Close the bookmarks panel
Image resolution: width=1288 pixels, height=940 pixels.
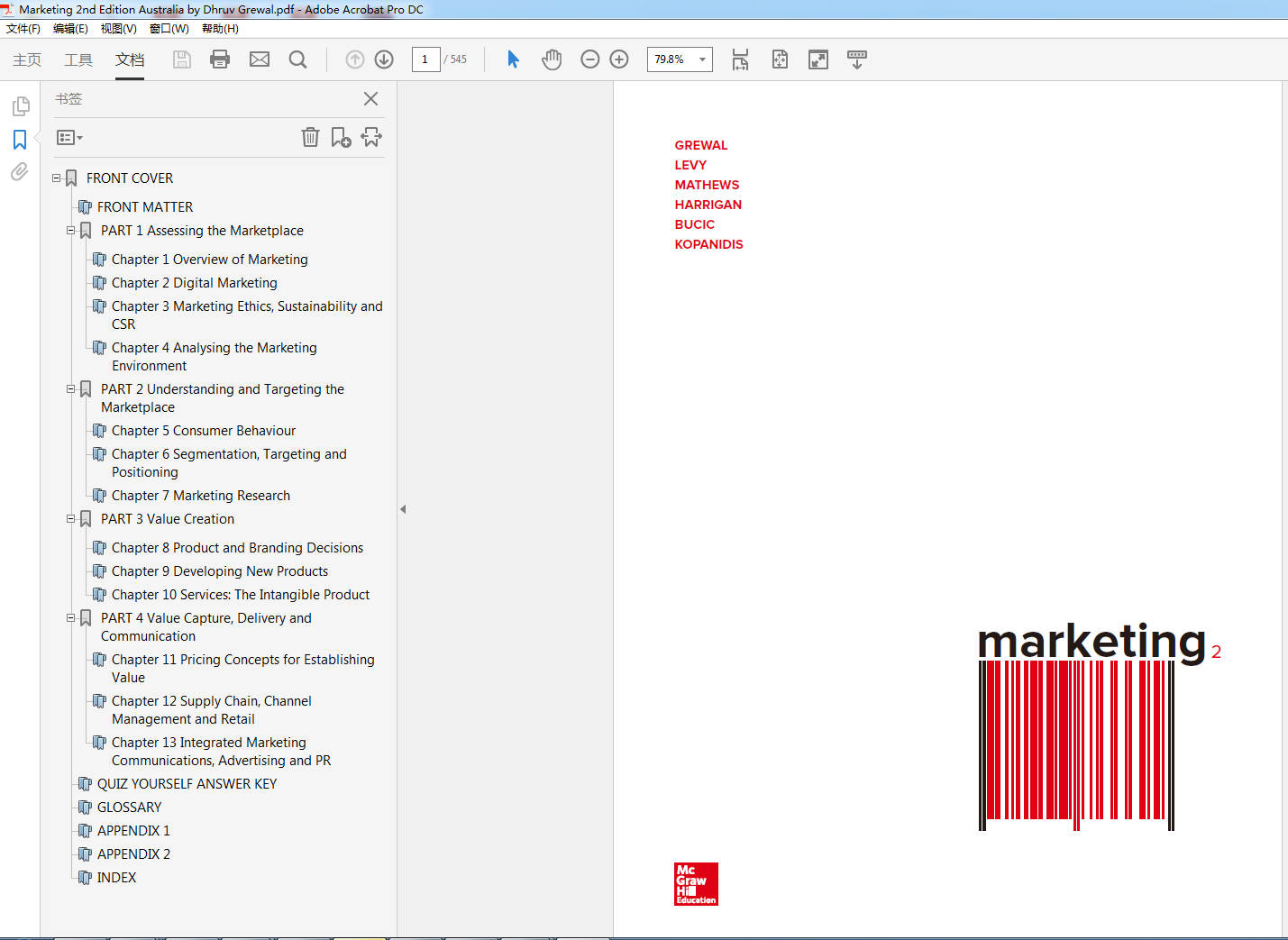[x=370, y=99]
